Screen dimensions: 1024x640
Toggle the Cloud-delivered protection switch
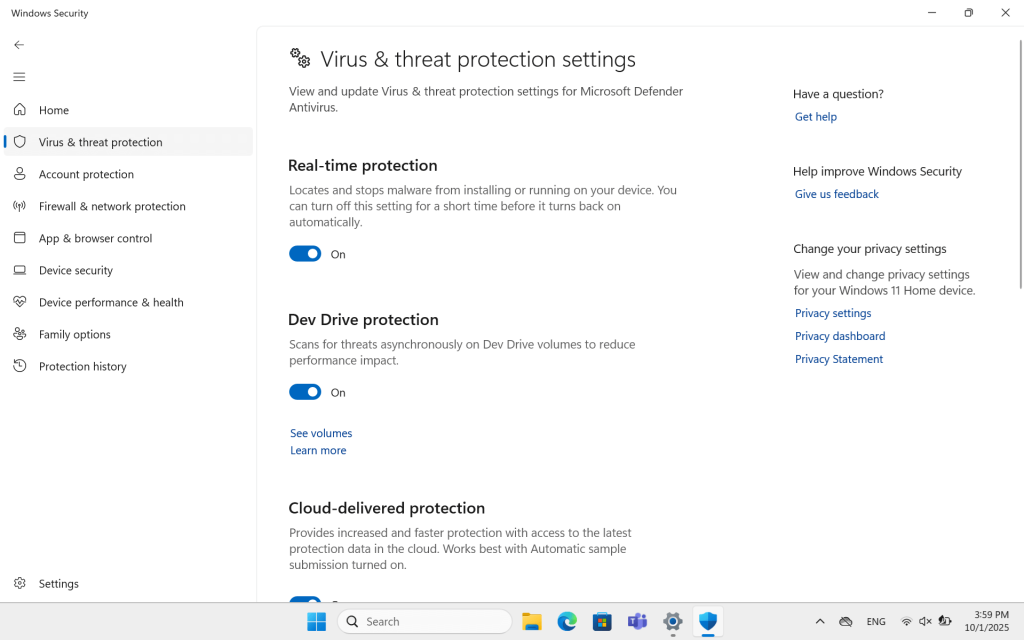(x=305, y=600)
